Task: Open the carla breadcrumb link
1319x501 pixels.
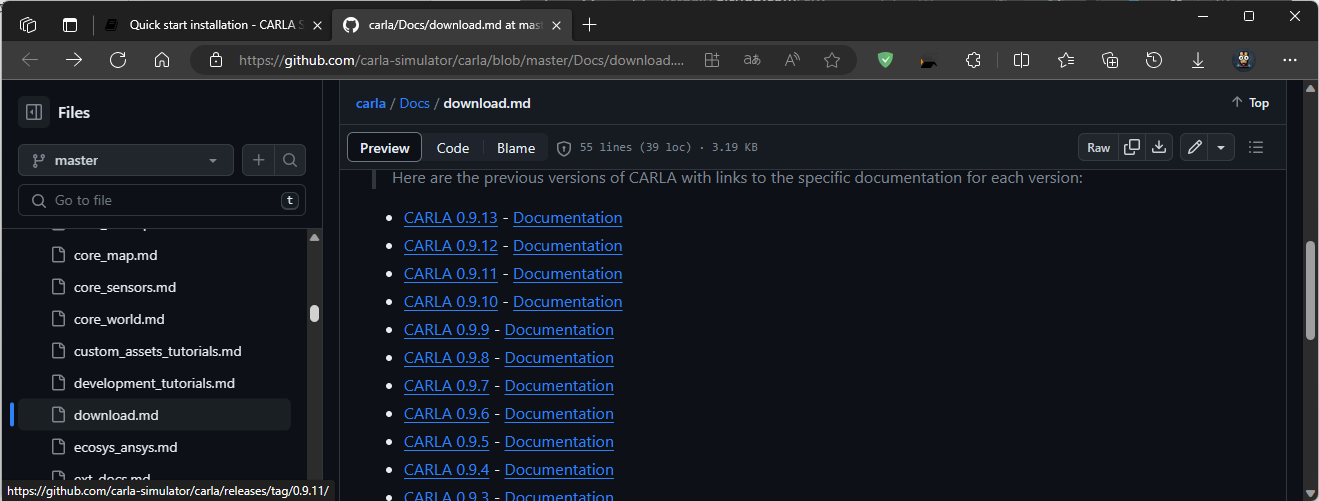Action: point(371,103)
